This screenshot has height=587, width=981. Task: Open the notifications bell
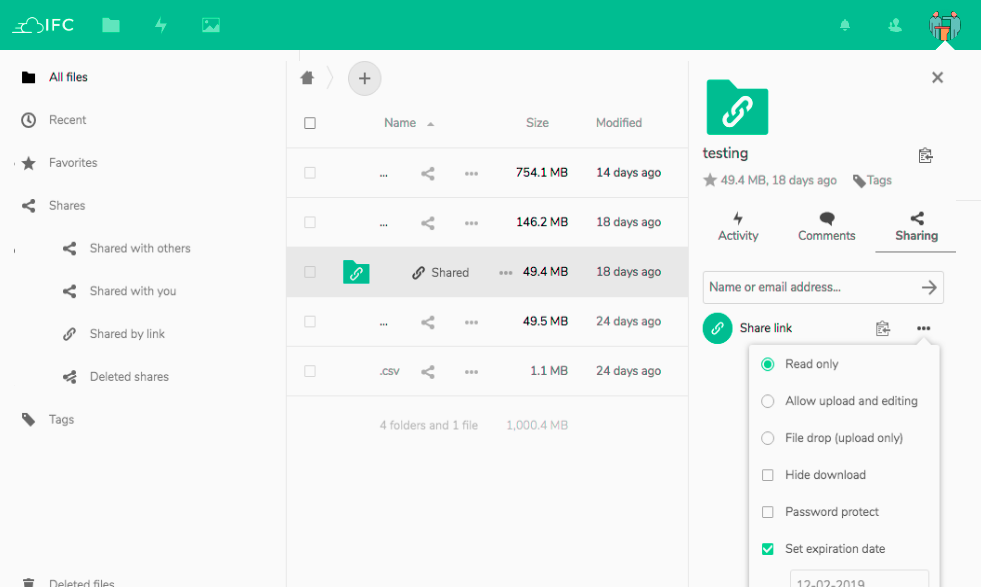845,26
